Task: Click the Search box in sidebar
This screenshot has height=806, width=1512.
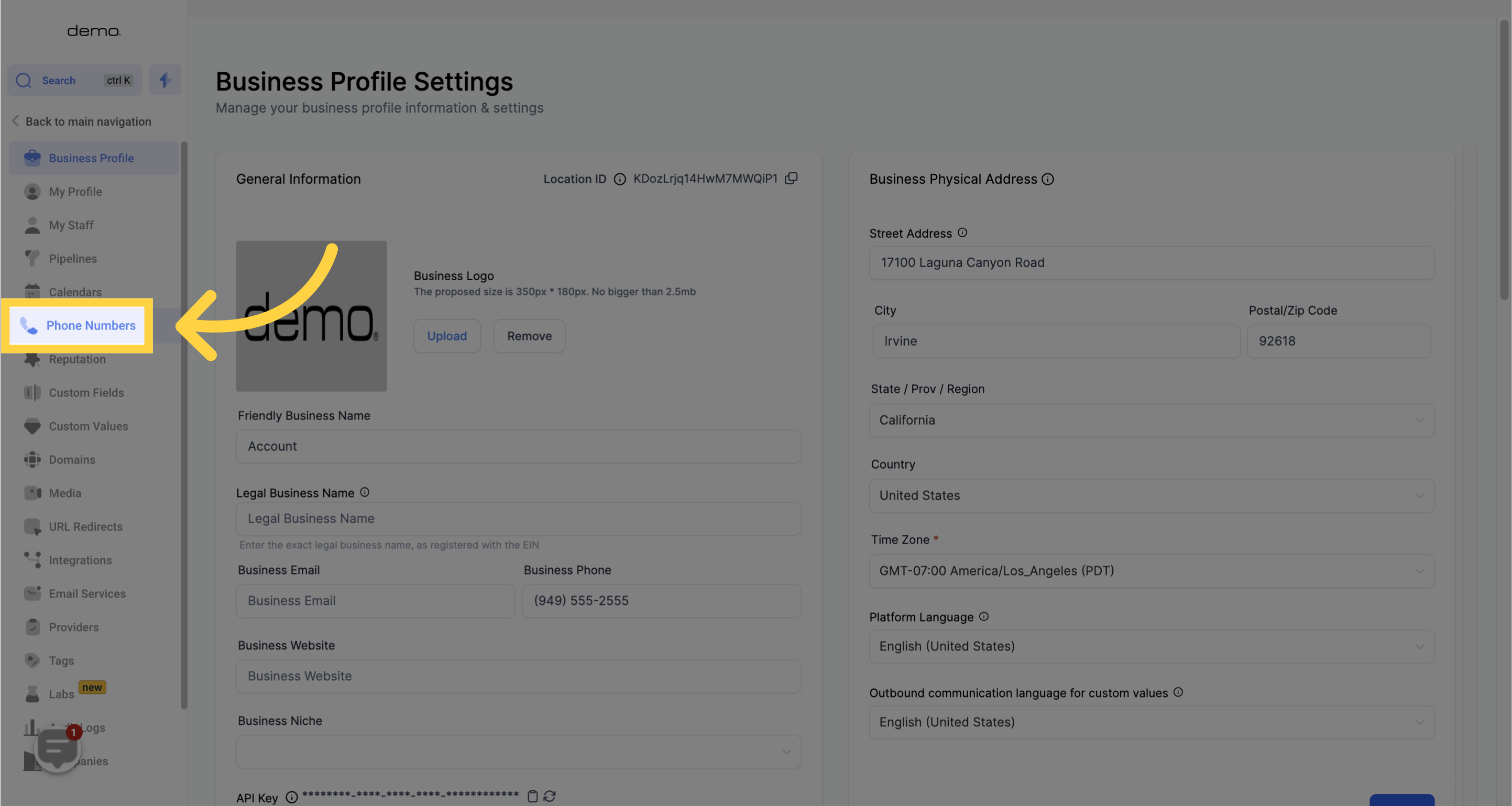Action: pos(74,80)
